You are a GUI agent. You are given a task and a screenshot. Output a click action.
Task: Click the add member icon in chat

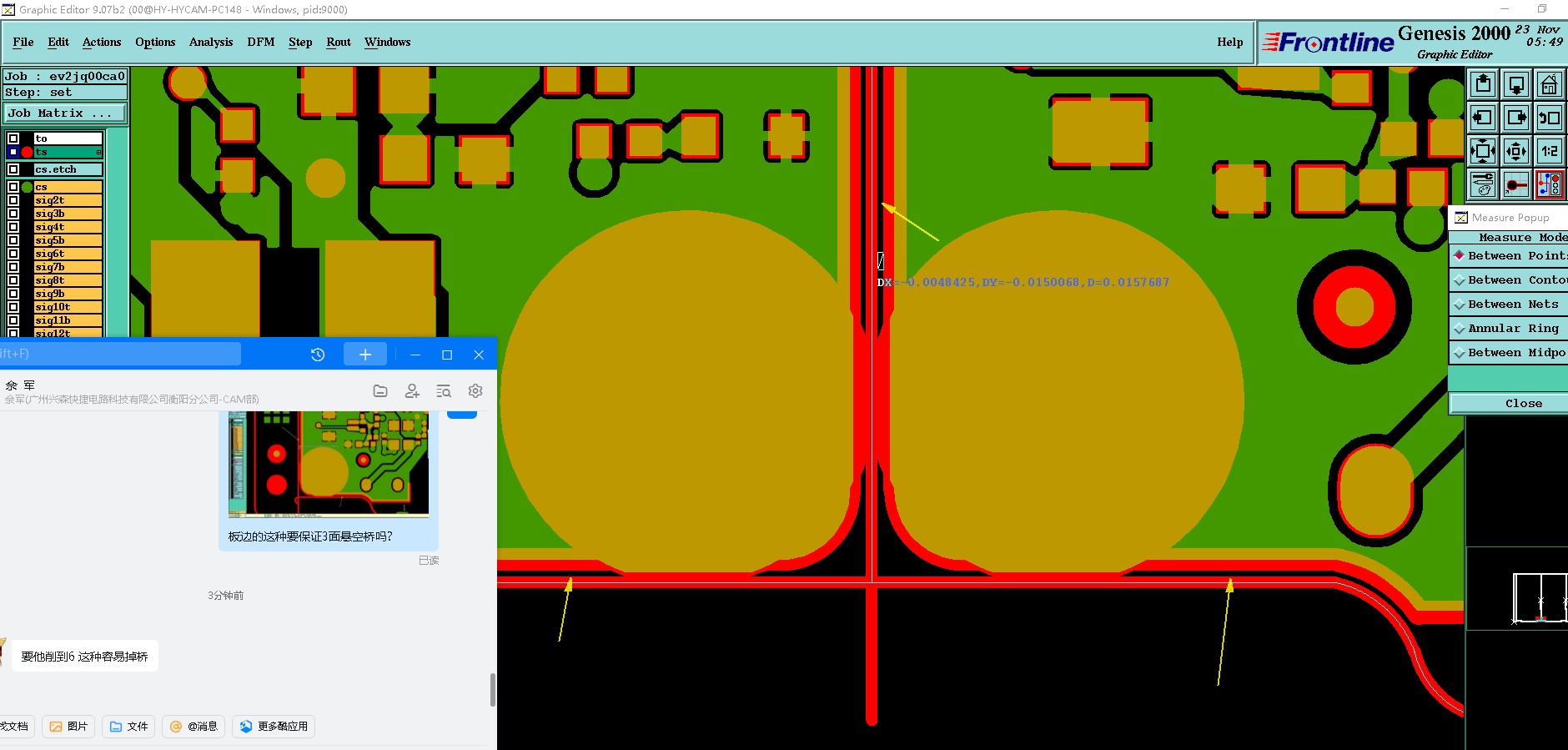tap(412, 390)
